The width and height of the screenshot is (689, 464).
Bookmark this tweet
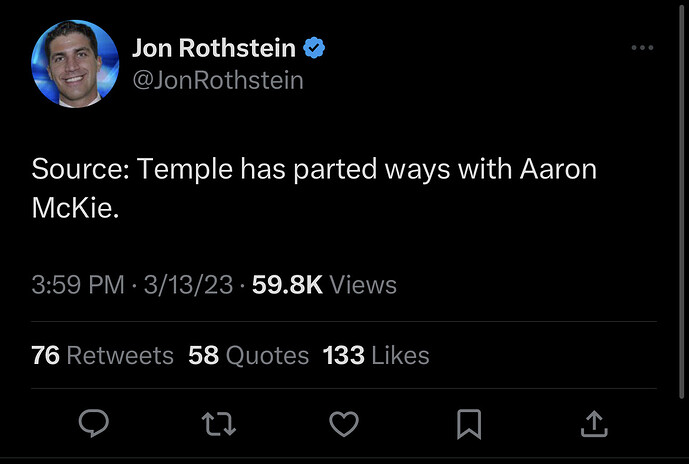click(x=468, y=424)
